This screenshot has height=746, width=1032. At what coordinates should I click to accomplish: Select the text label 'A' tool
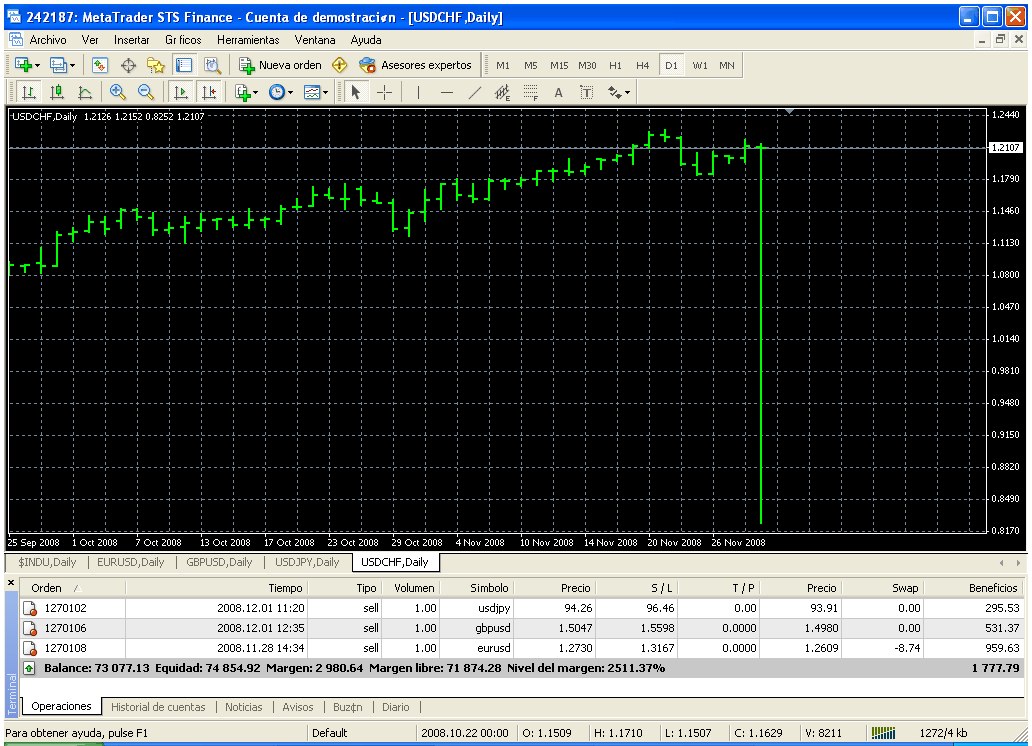(558, 92)
